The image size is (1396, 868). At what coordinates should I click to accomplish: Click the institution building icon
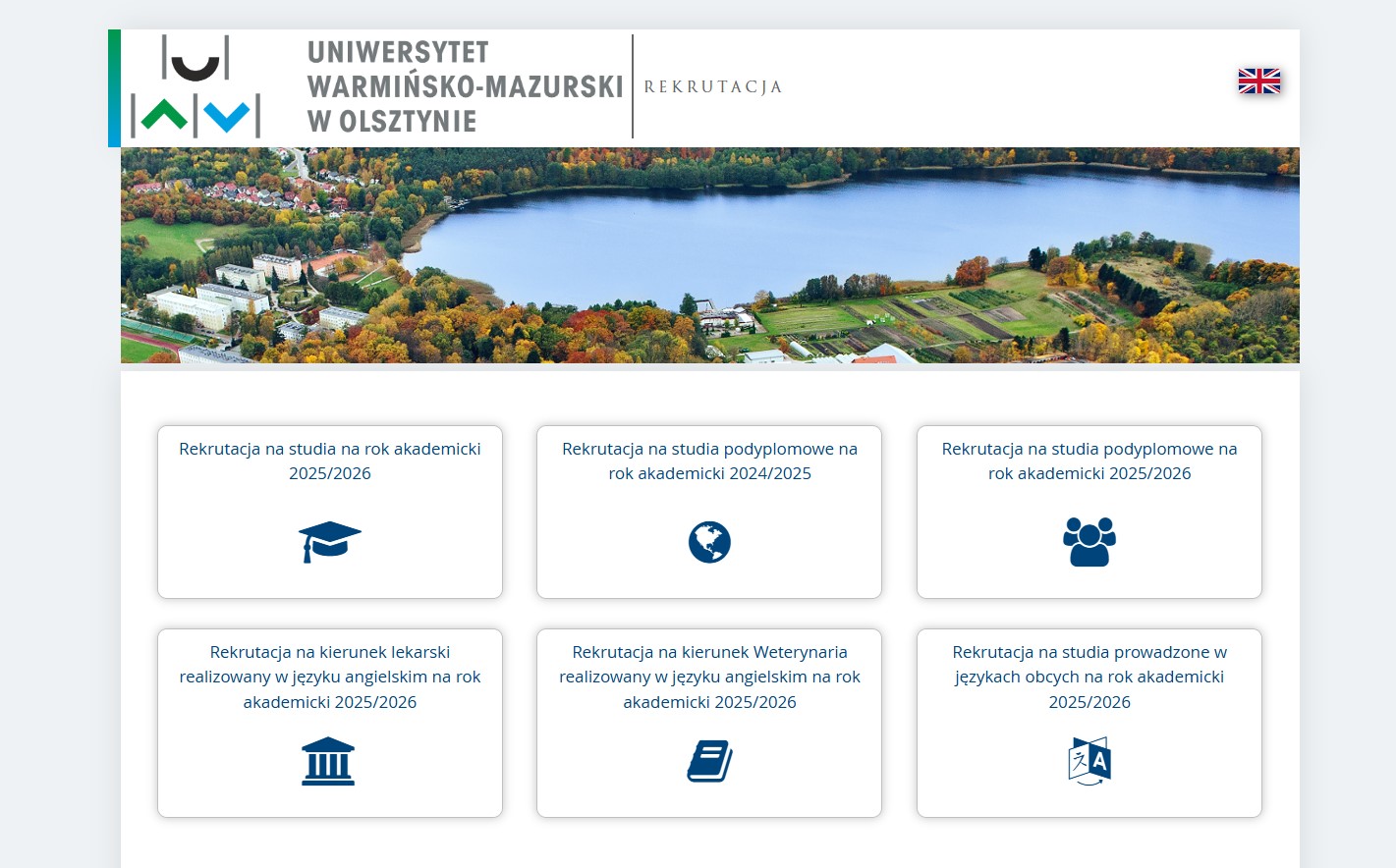pos(328,761)
